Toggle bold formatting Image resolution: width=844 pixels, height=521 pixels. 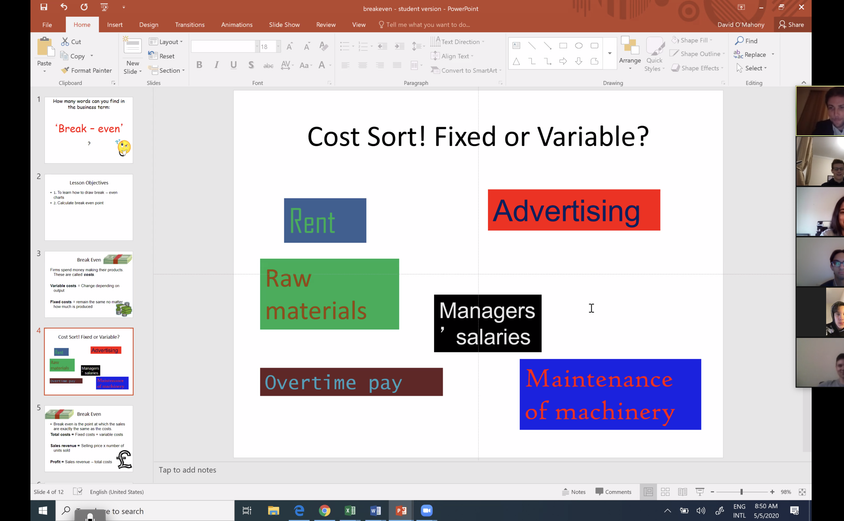[199, 65]
